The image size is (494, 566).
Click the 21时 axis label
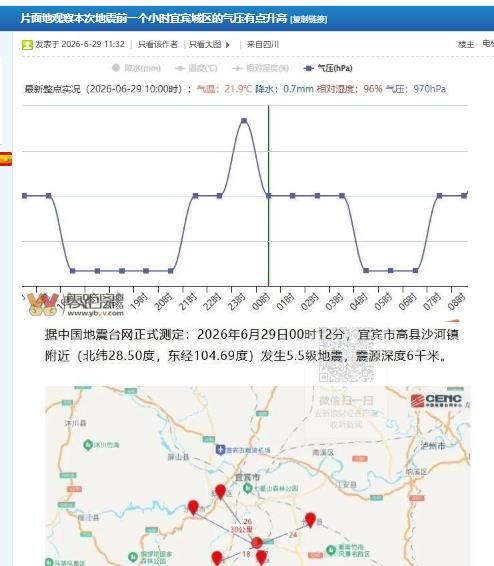pos(188,302)
